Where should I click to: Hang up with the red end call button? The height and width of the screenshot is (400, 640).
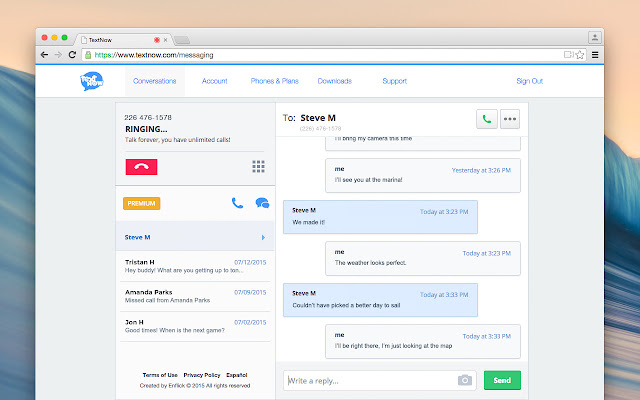(141, 167)
